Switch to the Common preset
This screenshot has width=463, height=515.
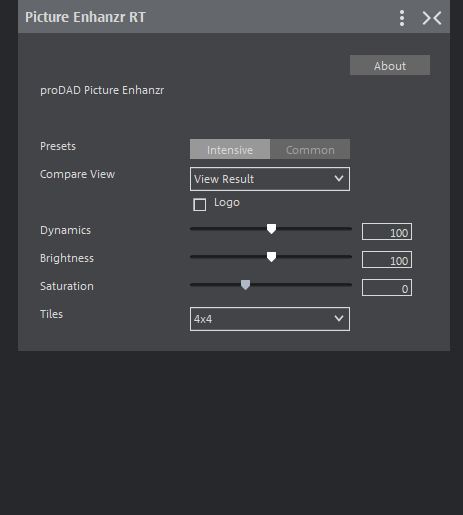(310, 149)
